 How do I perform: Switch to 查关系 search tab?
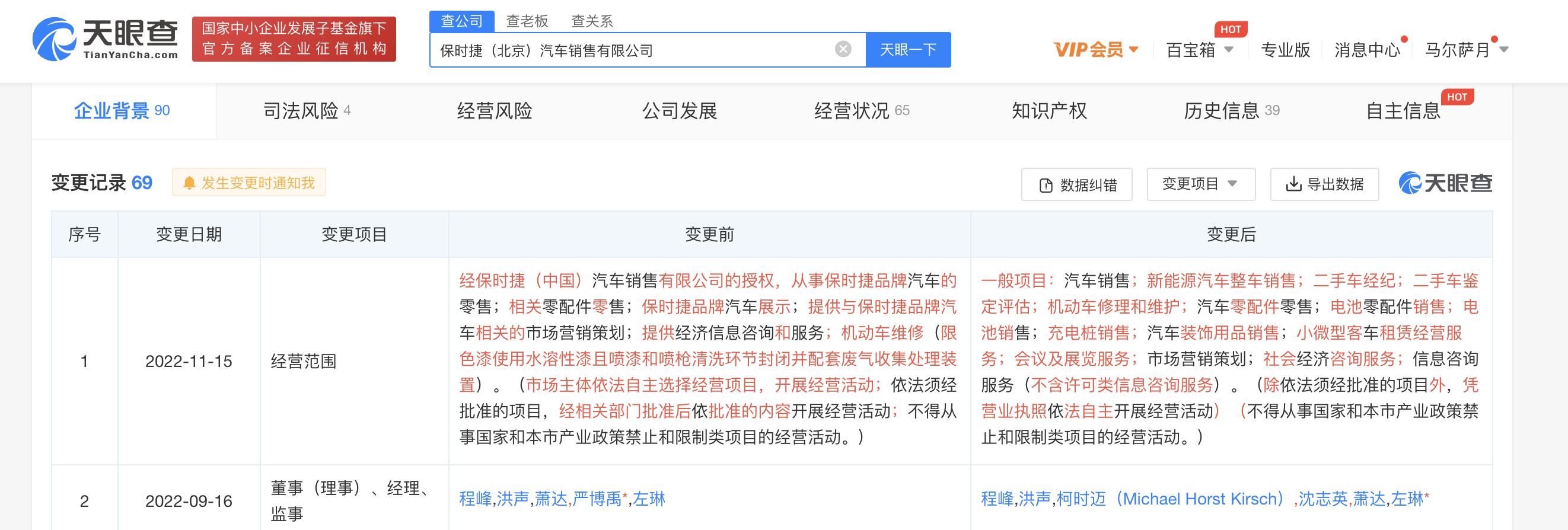tap(592, 21)
